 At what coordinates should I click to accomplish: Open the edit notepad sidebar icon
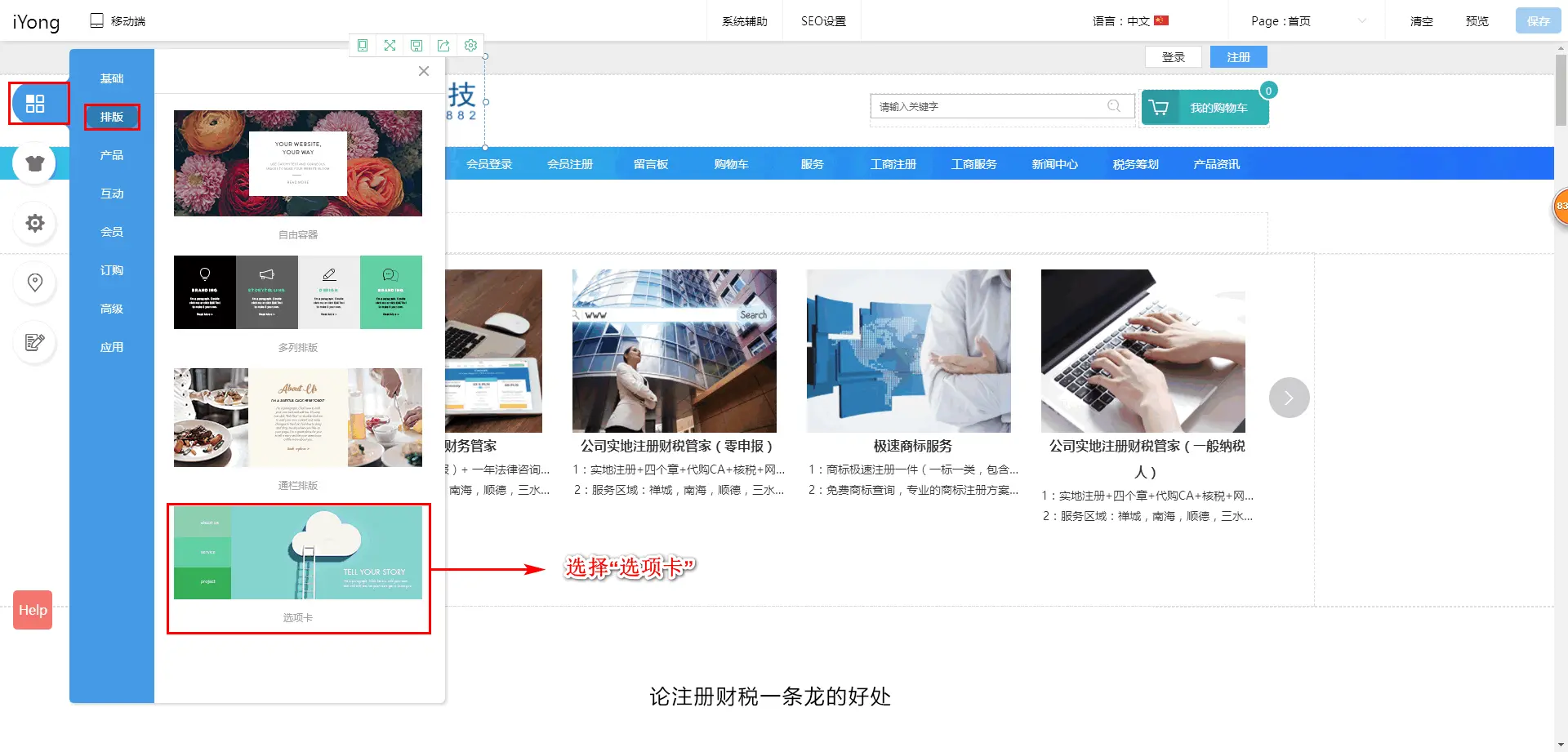35,342
